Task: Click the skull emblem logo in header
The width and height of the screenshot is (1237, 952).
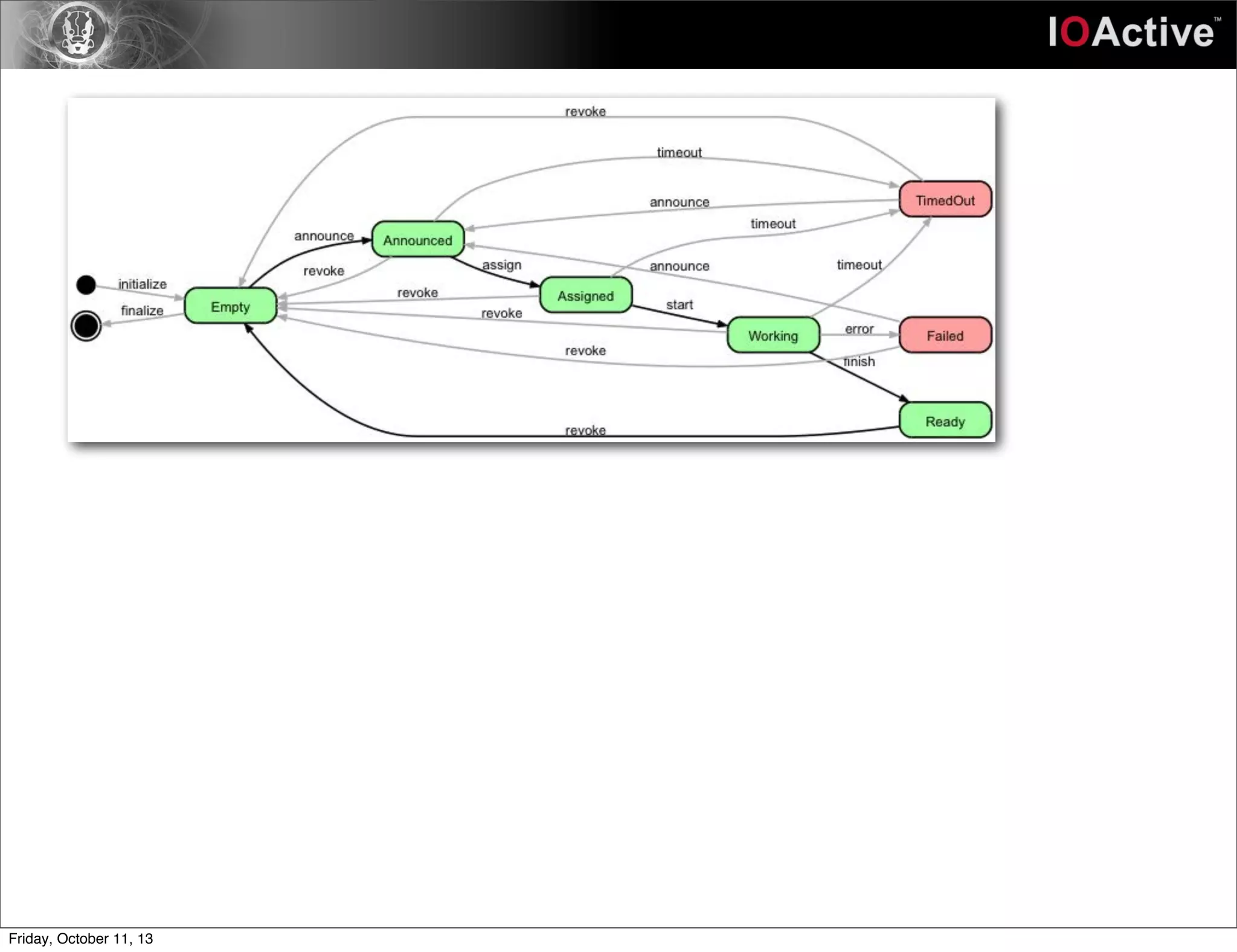Action: [x=79, y=31]
